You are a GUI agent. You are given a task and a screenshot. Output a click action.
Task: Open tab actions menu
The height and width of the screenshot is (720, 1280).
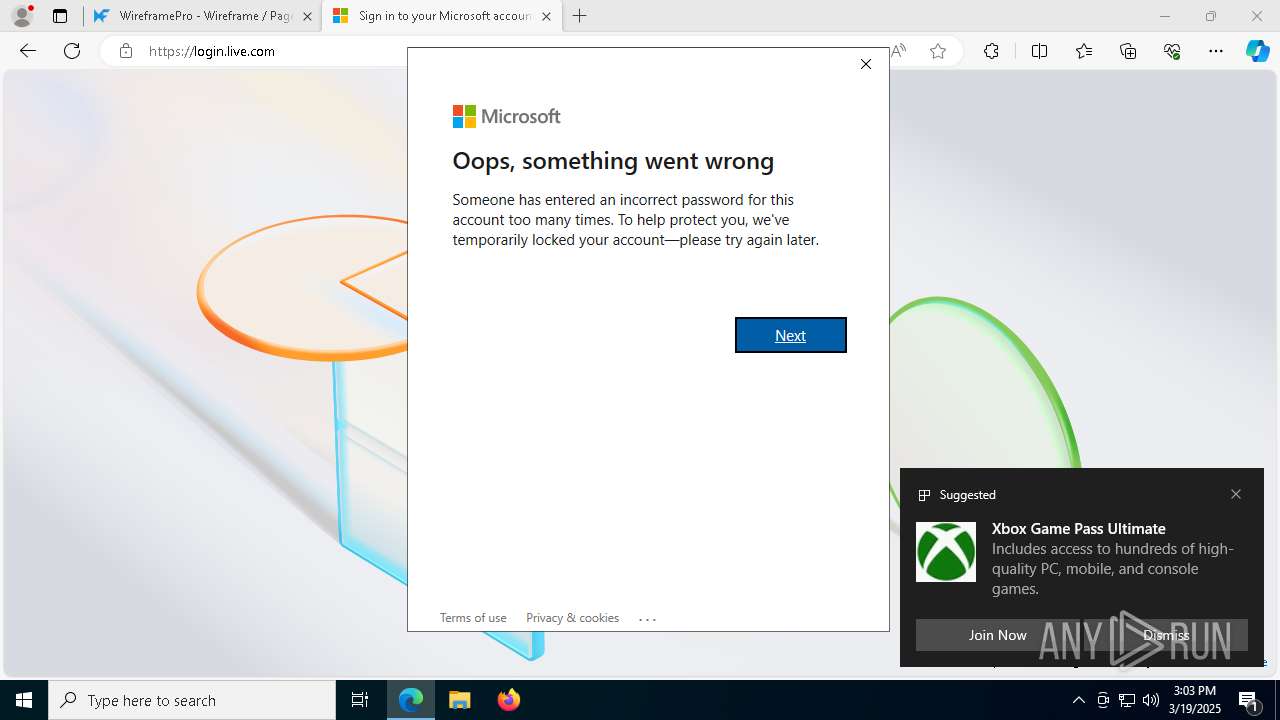pos(60,16)
